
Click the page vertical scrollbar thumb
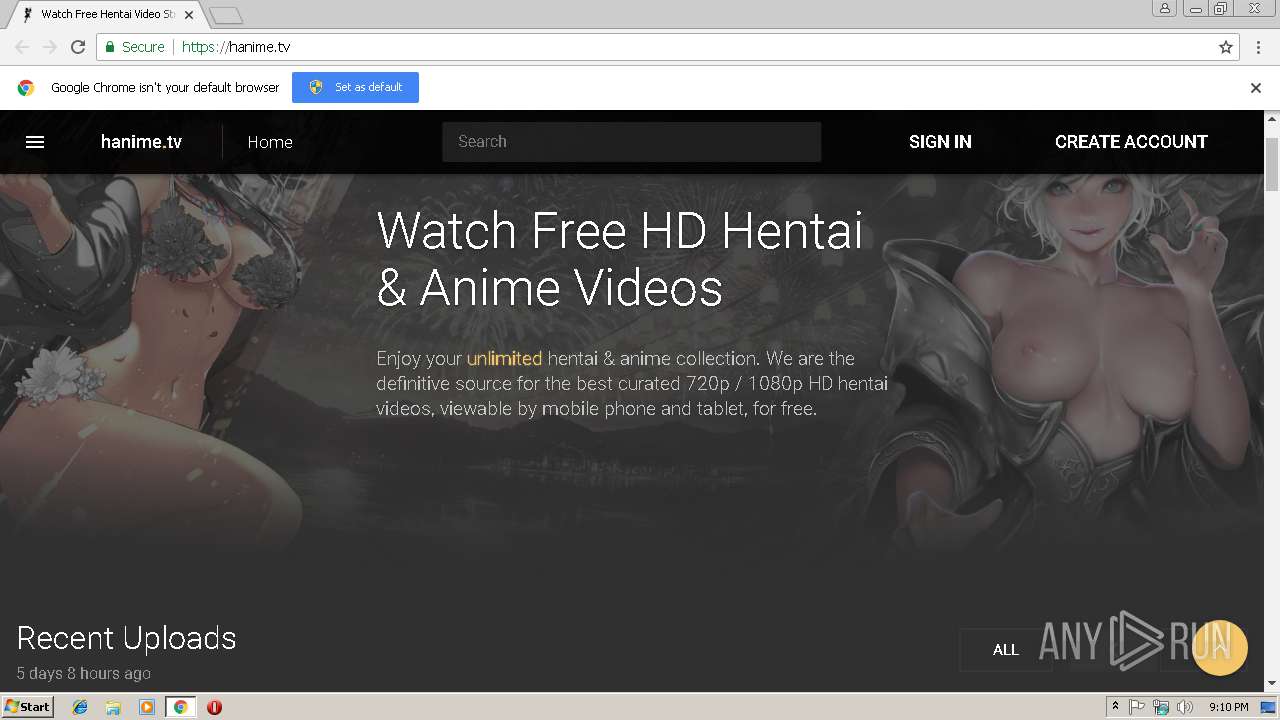tap(1272, 165)
